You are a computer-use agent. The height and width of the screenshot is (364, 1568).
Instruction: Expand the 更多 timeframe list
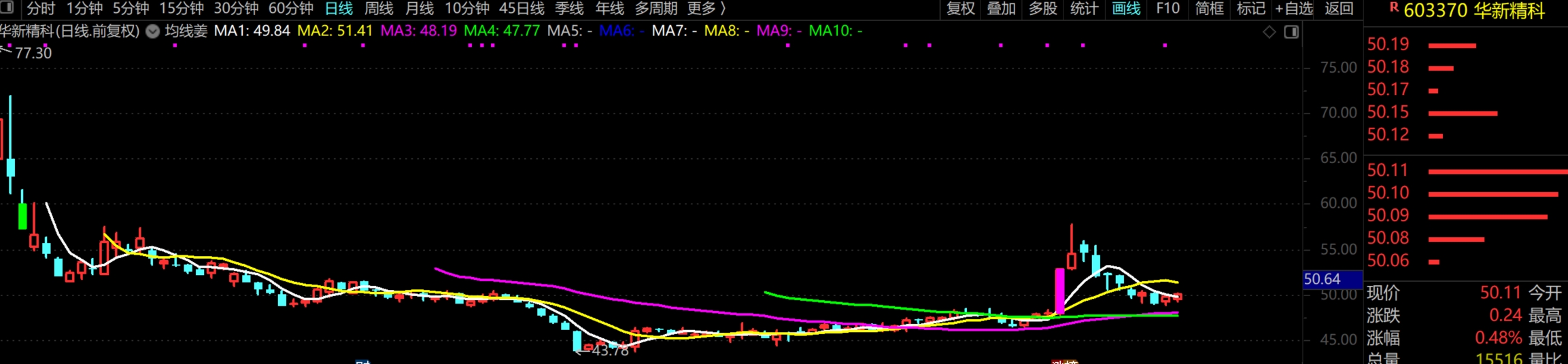tap(707, 9)
